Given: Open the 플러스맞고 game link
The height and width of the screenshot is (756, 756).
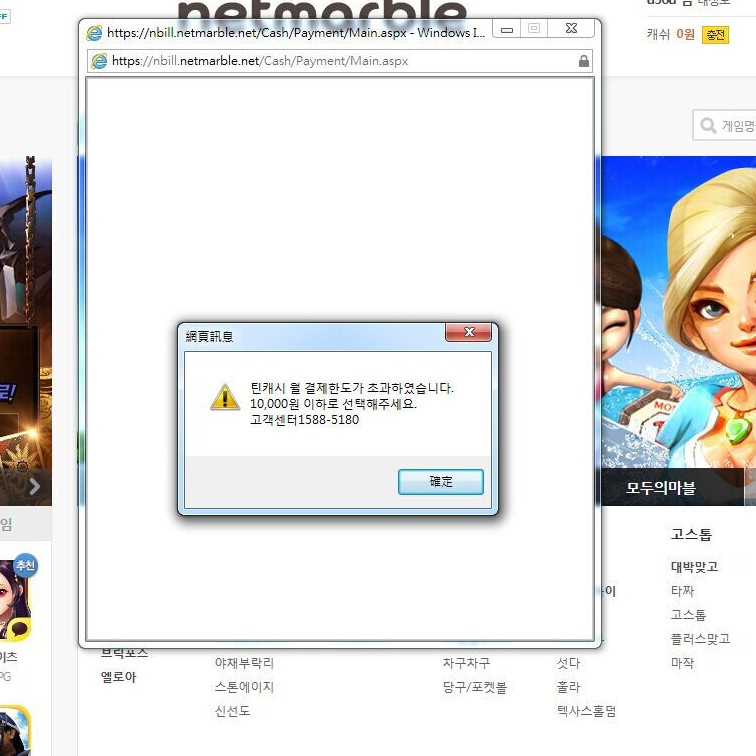Looking at the screenshot, I should [x=700, y=639].
